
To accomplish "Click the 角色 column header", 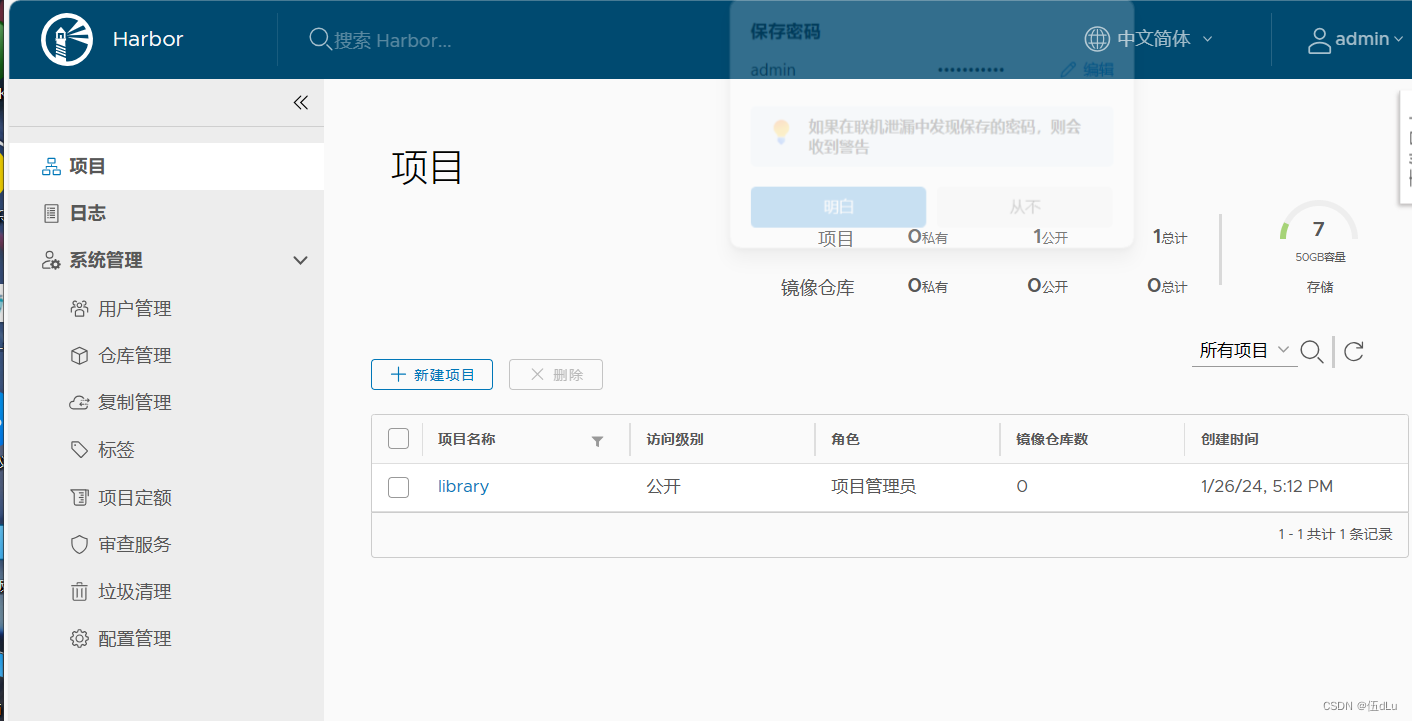I will (x=845, y=439).
